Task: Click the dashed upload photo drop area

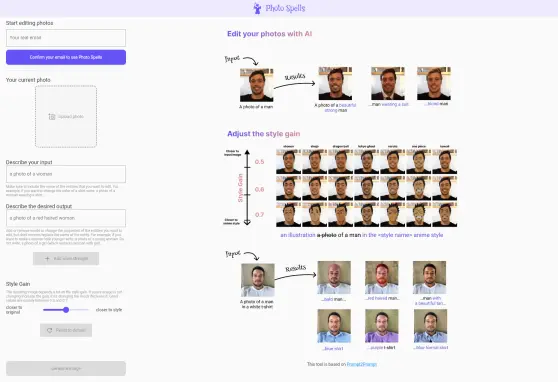Action: click(x=66, y=116)
